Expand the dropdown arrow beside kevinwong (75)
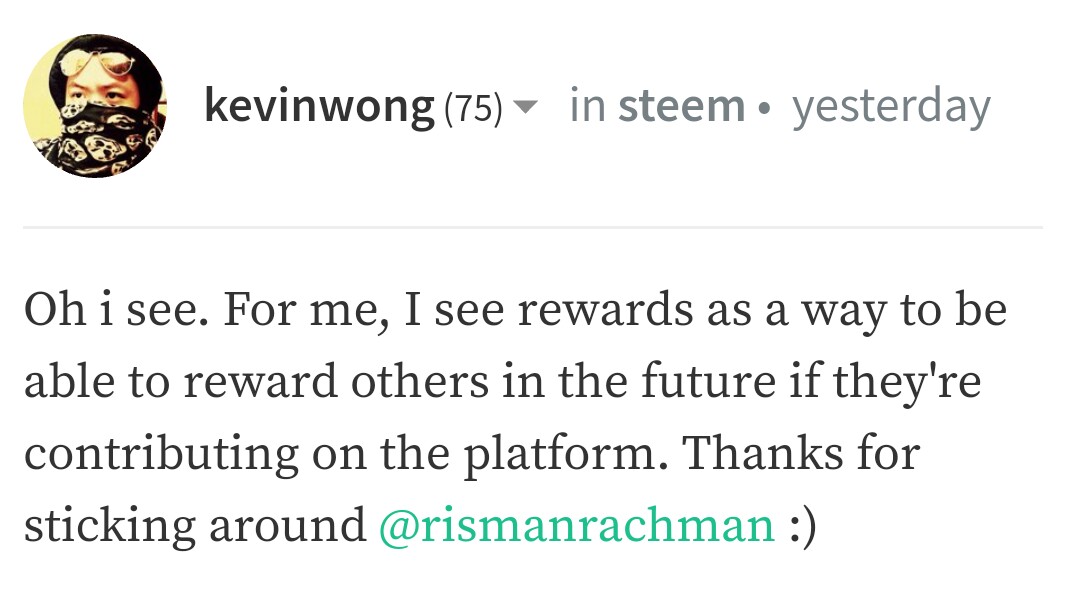Viewport: 1065px width, 615px height. click(x=525, y=107)
